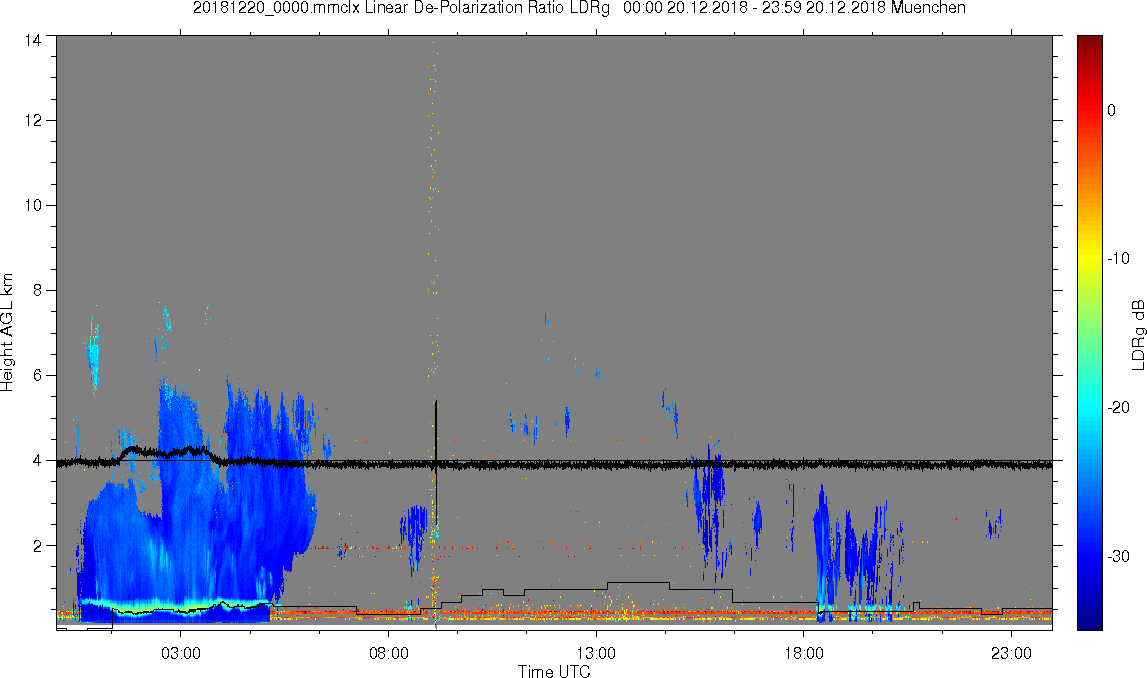Viewport: 1147px width, 678px height.
Task: Click the '4' height tick label
Action: point(37,461)
